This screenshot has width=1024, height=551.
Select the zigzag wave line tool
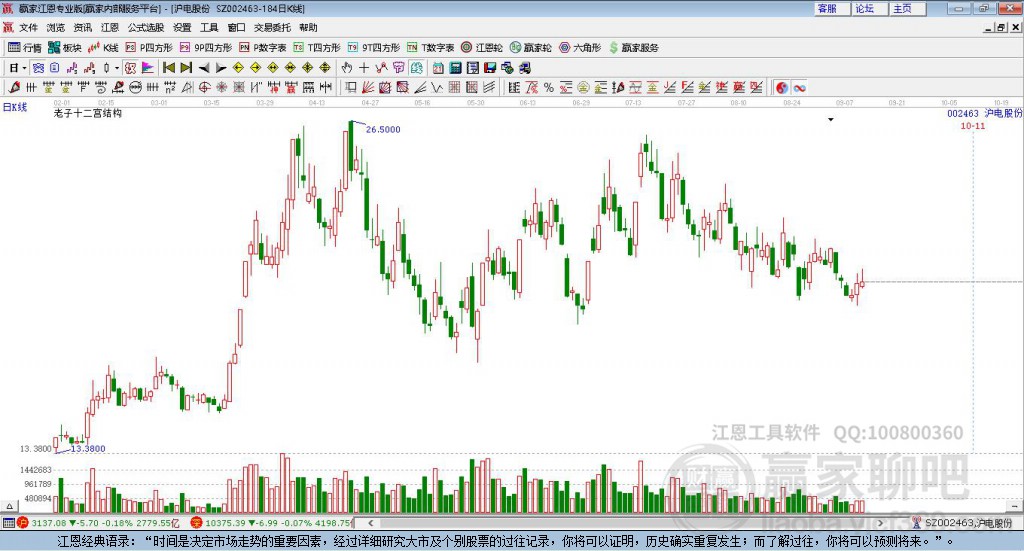click(437, 87)
